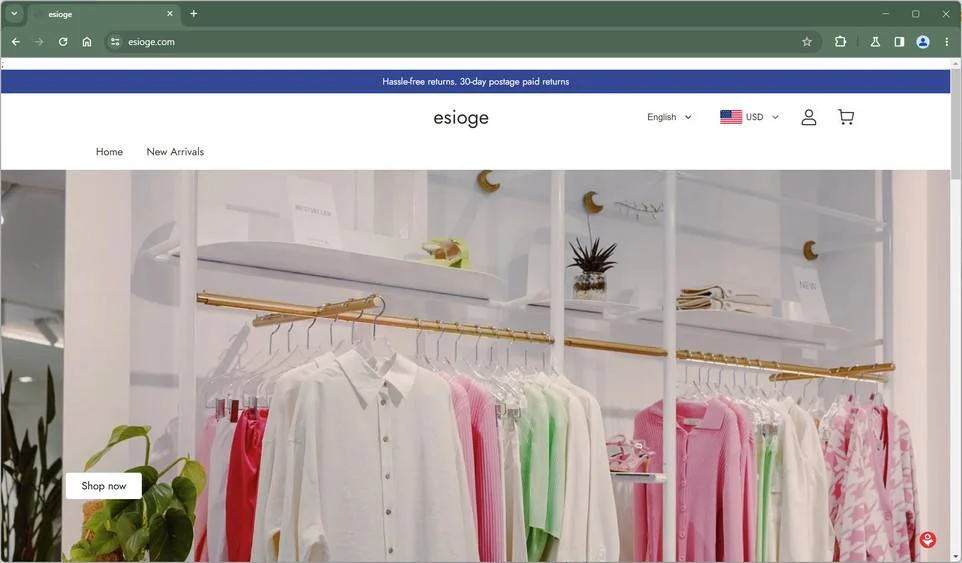The image size is (962, 563).
Task: Expand the English language dropdown
Action: pyautogui.click(x=669, y=117)
